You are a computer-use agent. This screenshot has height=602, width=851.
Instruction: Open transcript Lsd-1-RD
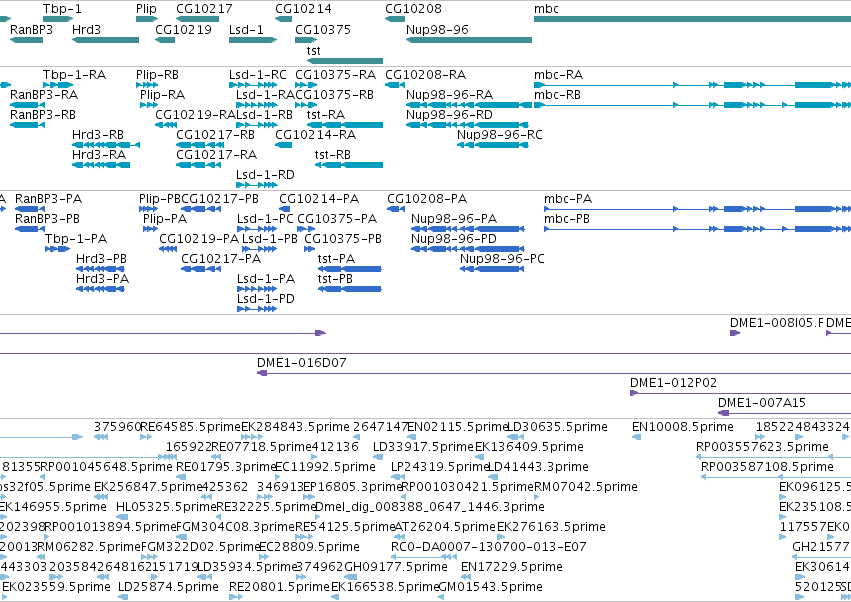click(265, 175)
